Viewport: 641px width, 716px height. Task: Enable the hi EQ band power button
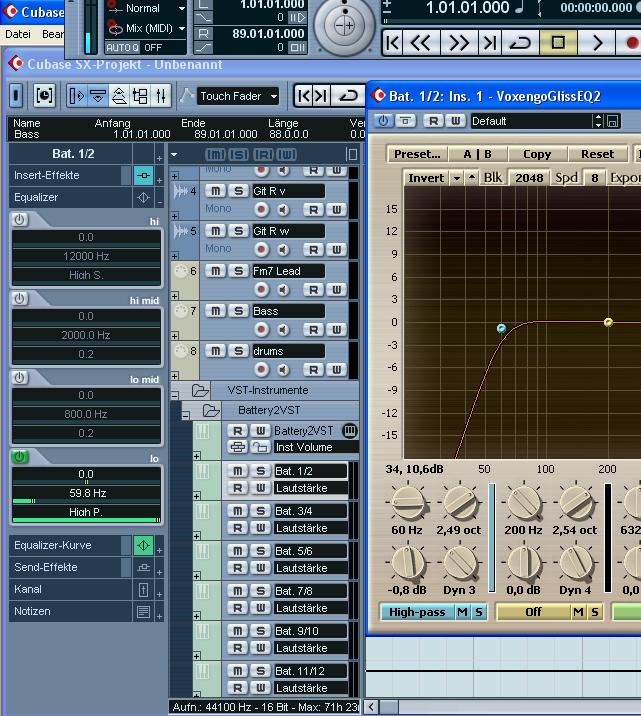[x=19, y=220]
